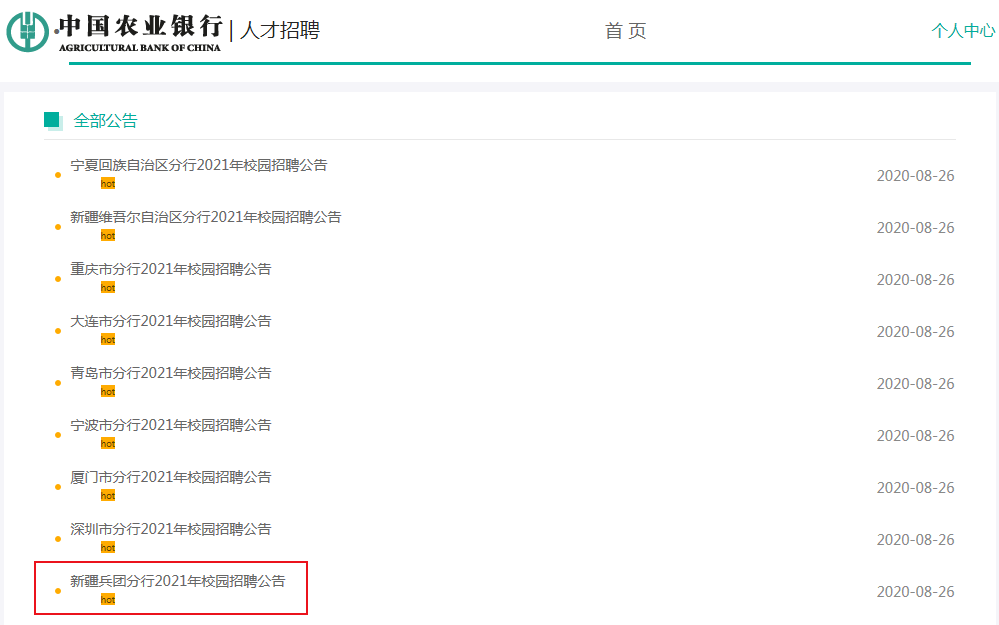The height and width of the screenshot is (625, 999).
Task: View the 重庆市分行2021年校园招聘公告 link
Action: [x=170, y=269]
